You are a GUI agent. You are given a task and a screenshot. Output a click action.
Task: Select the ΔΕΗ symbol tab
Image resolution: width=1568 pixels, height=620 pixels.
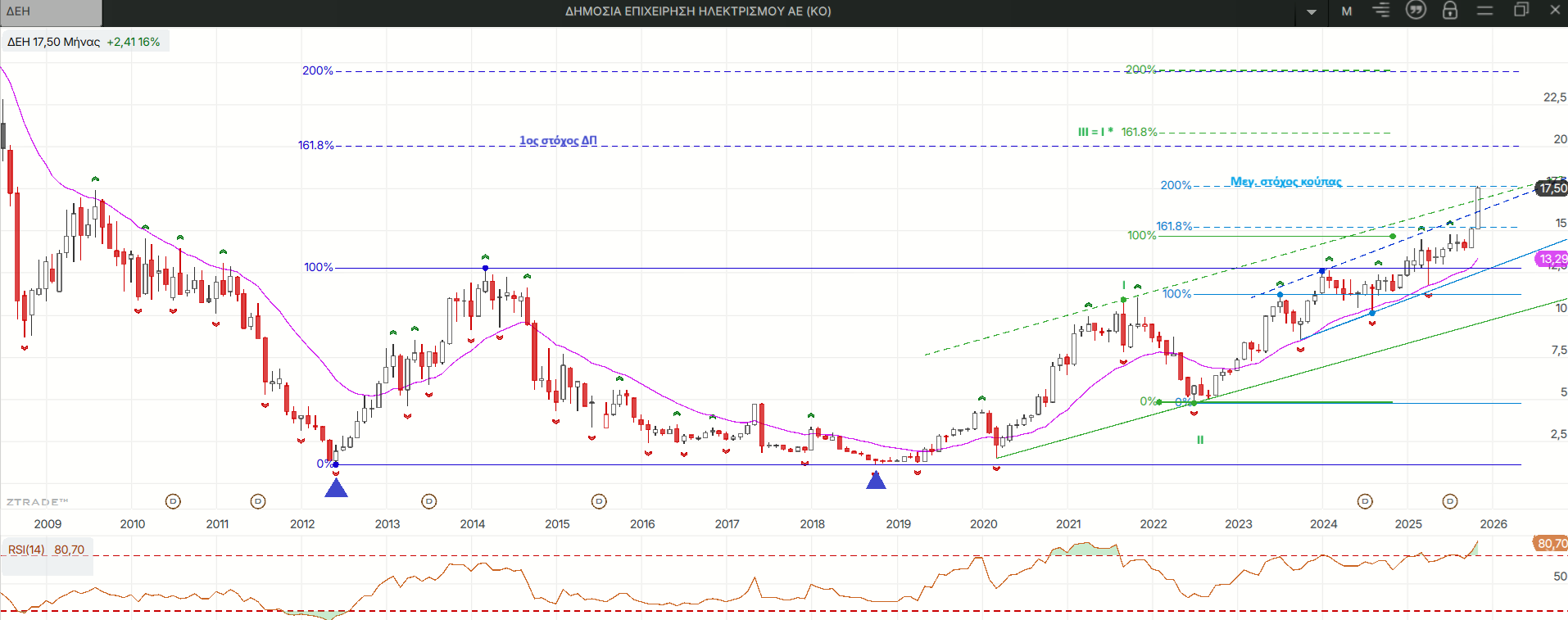51,12
